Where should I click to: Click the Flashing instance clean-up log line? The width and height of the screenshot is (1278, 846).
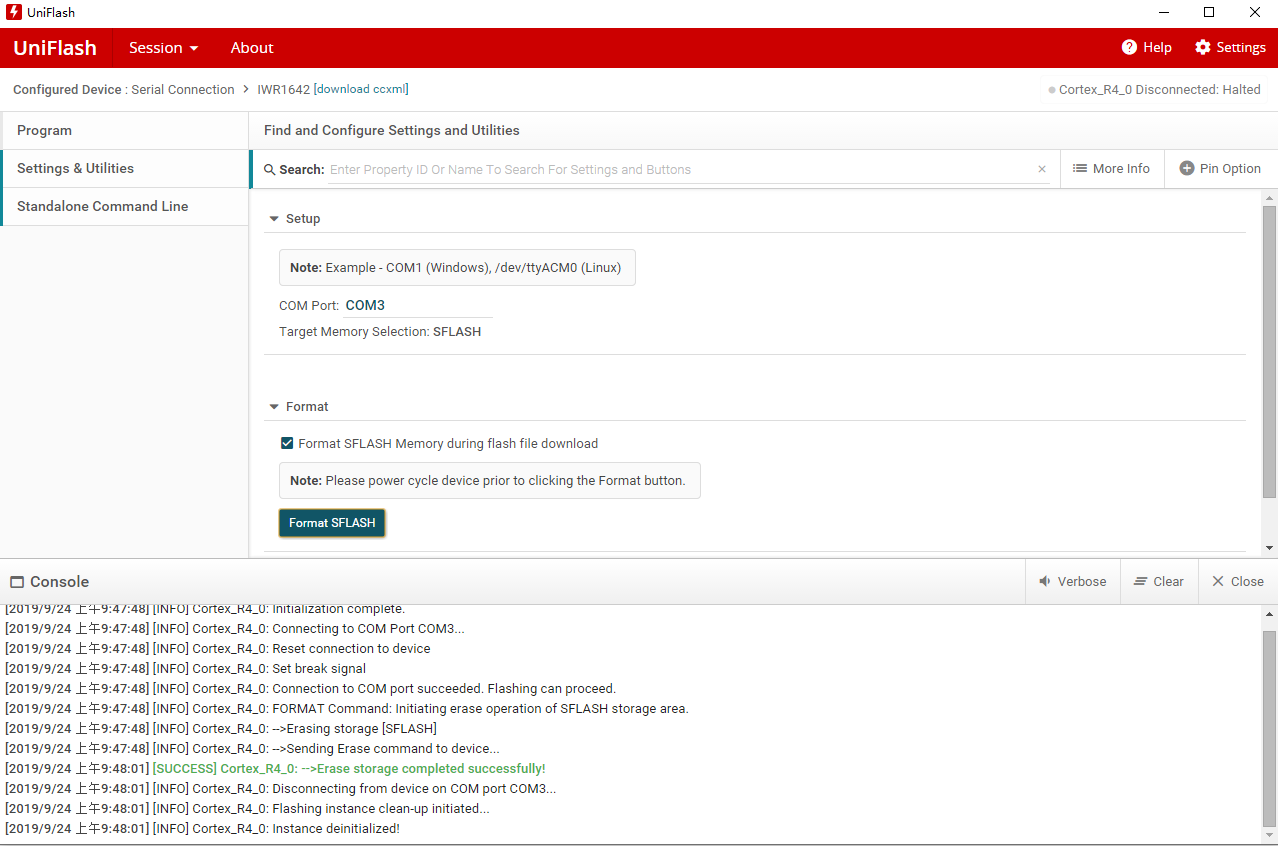click(x=247, y=809)
